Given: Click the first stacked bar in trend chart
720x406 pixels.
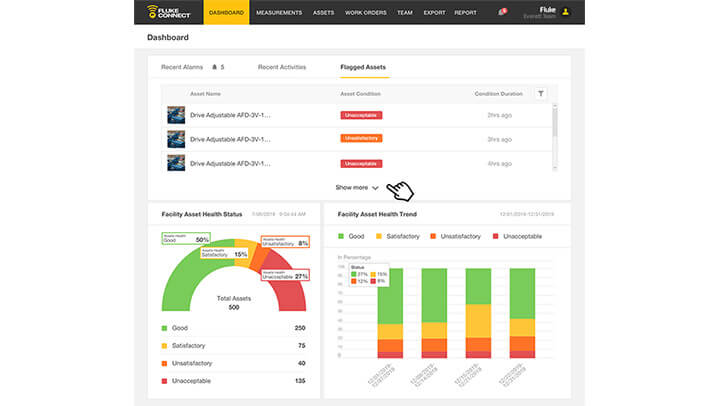Looking at the screenshot, I should pyautogui.click(x=390, y=313).
